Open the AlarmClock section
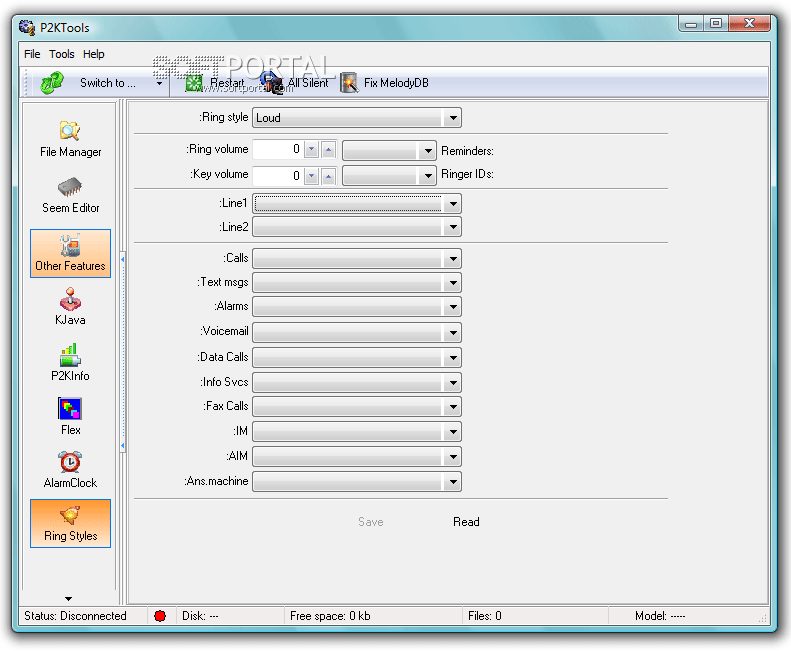 pos(70,470)
